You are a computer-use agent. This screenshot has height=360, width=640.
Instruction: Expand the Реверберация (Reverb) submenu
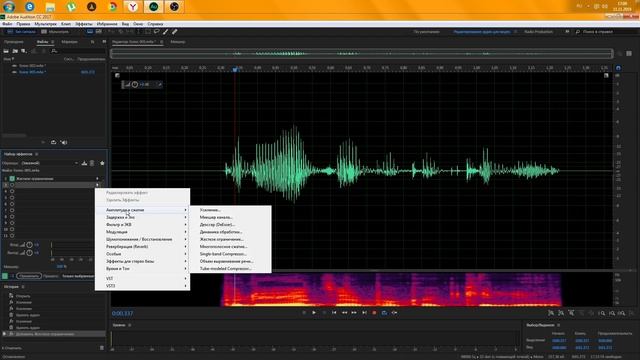point(142,247)
